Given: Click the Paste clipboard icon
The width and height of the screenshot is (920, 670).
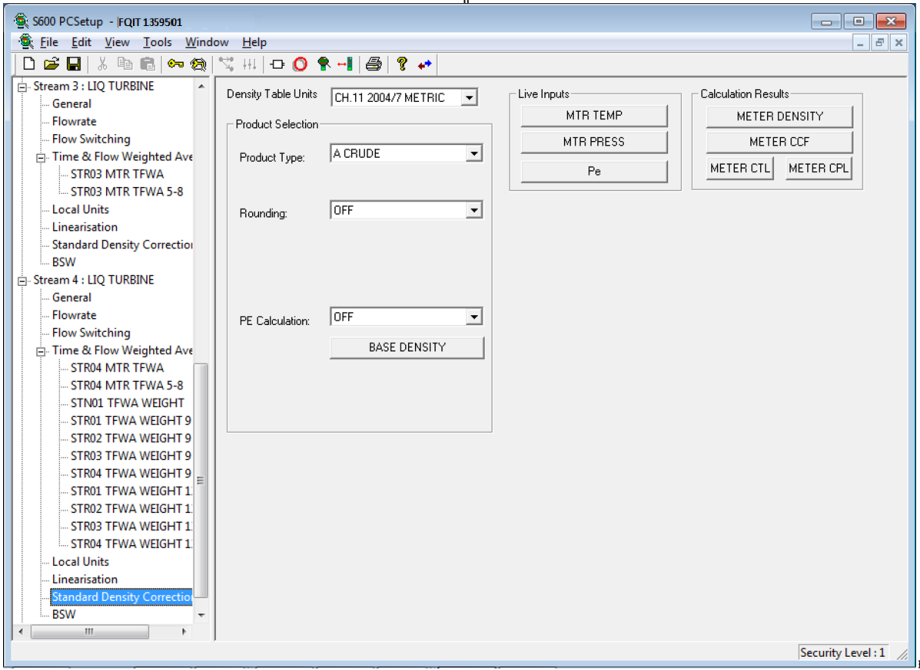Looking at the screenshot, I should (147, 64).
